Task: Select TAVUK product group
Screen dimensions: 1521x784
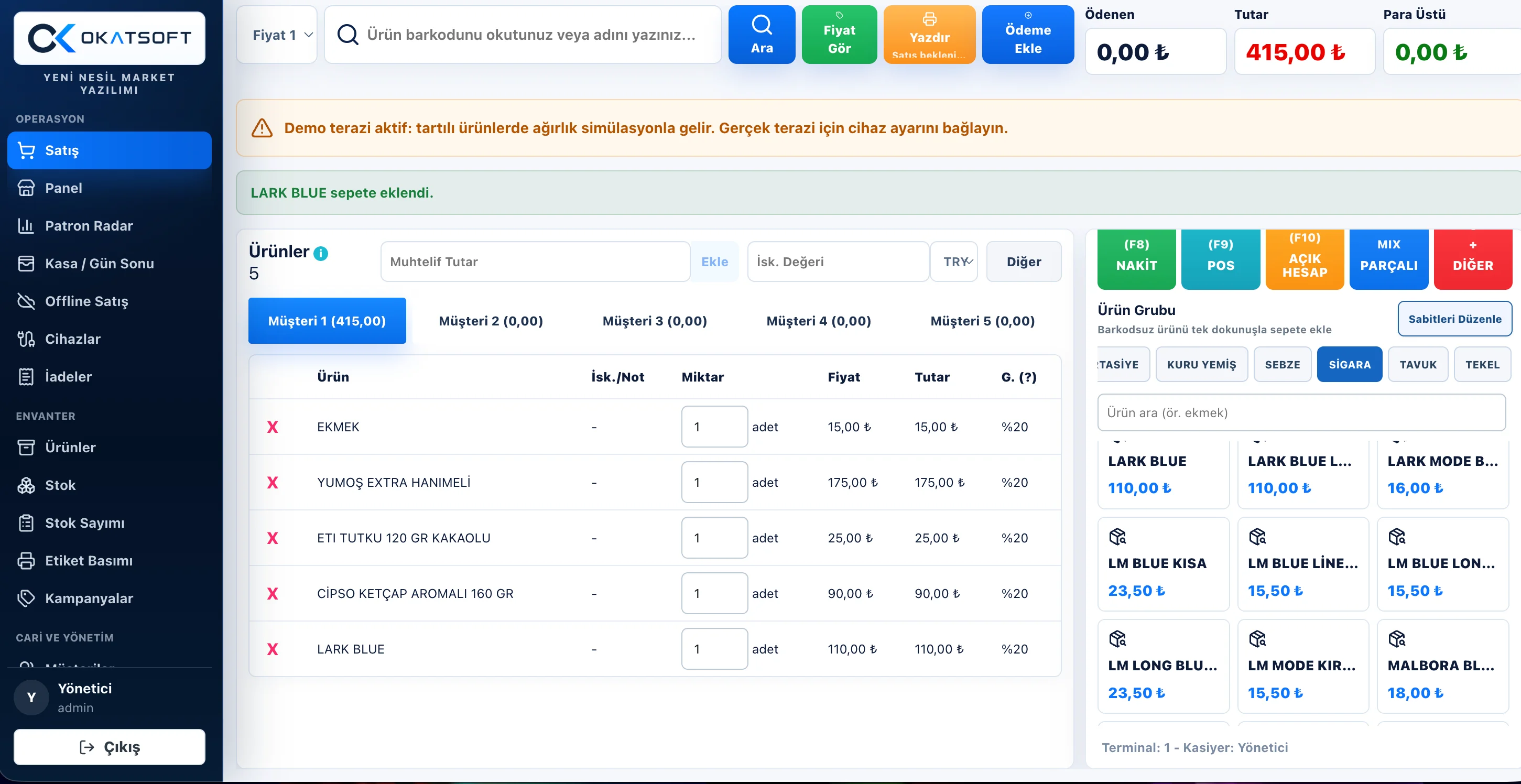Action: [x=1418, y=364]
